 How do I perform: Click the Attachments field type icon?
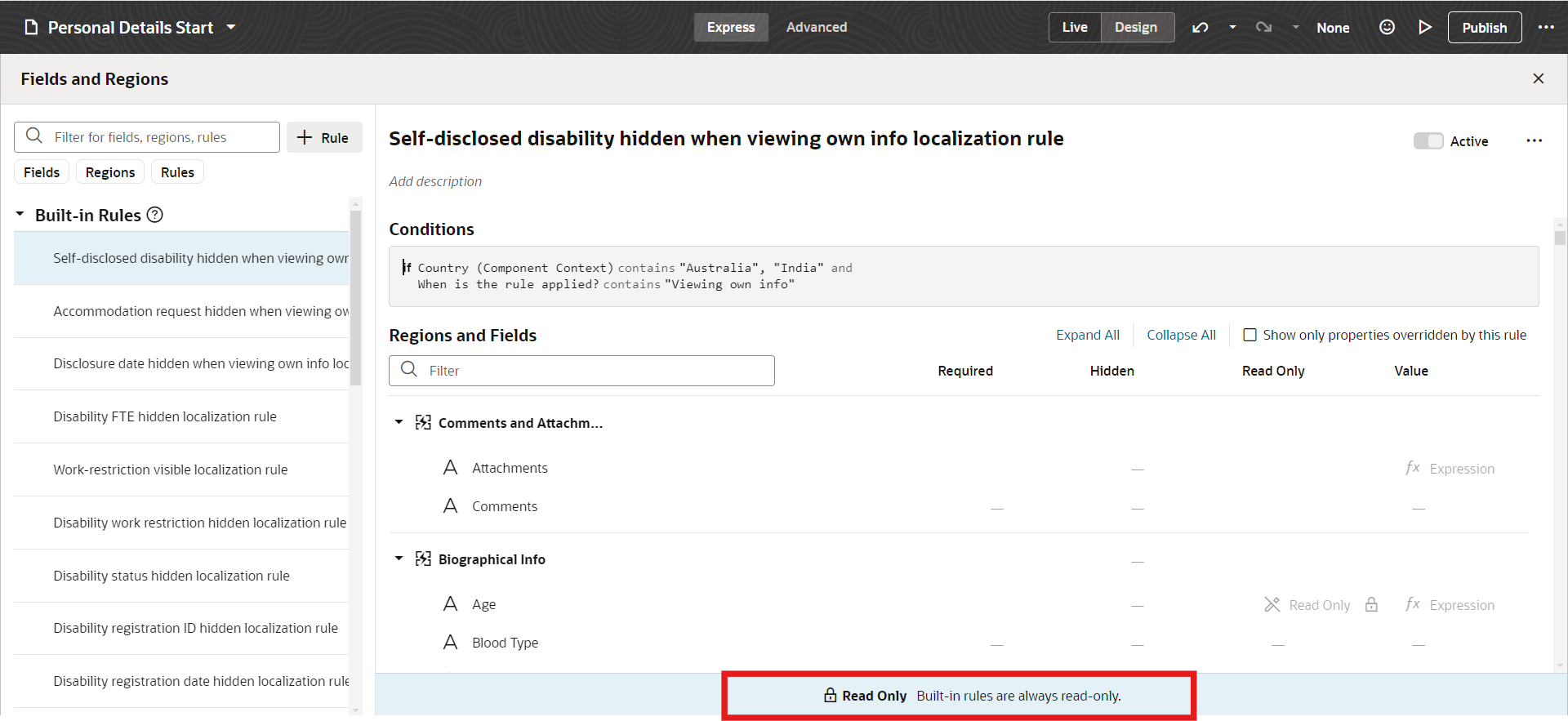(x=450, y=467)
